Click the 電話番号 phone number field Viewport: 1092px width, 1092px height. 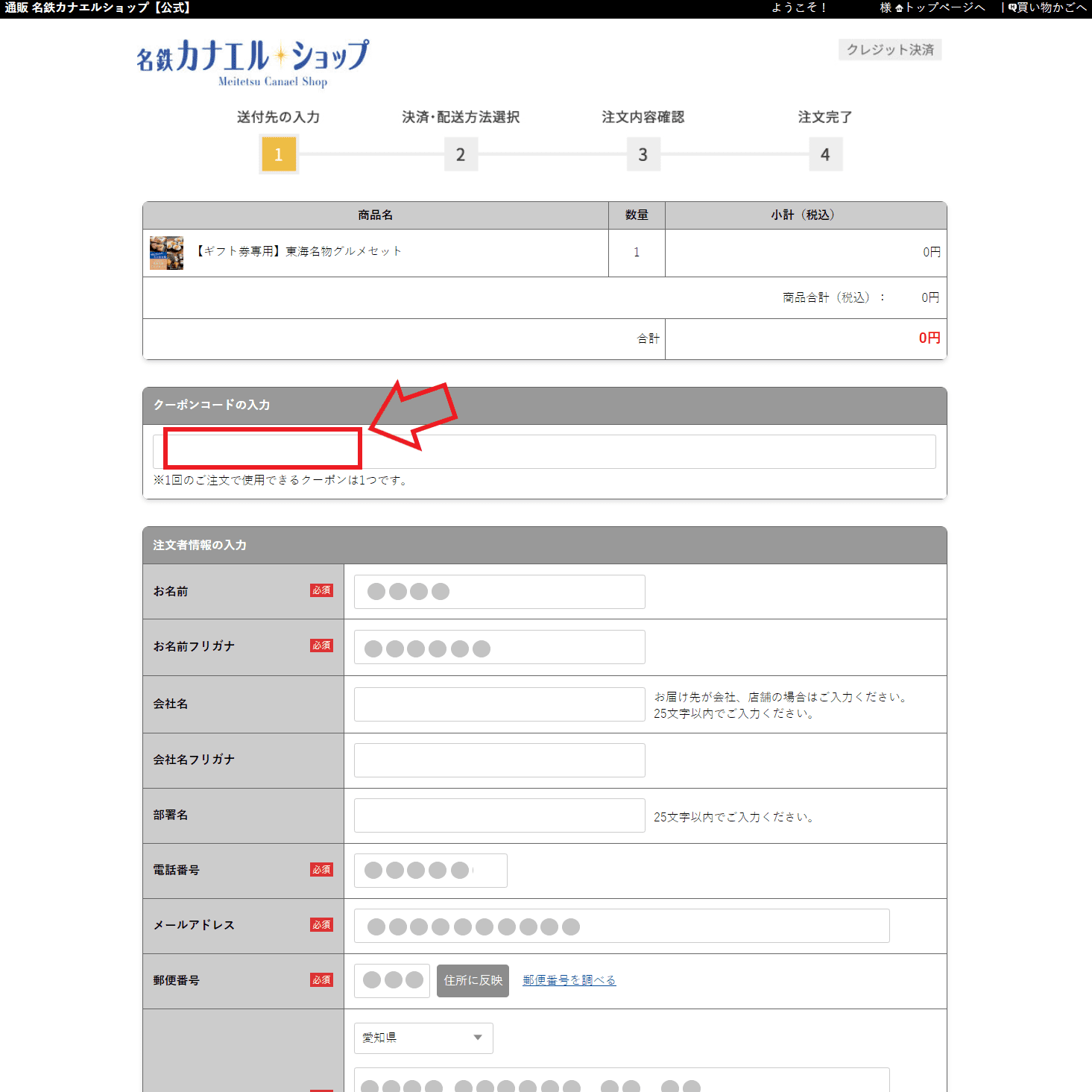point(430,871)
